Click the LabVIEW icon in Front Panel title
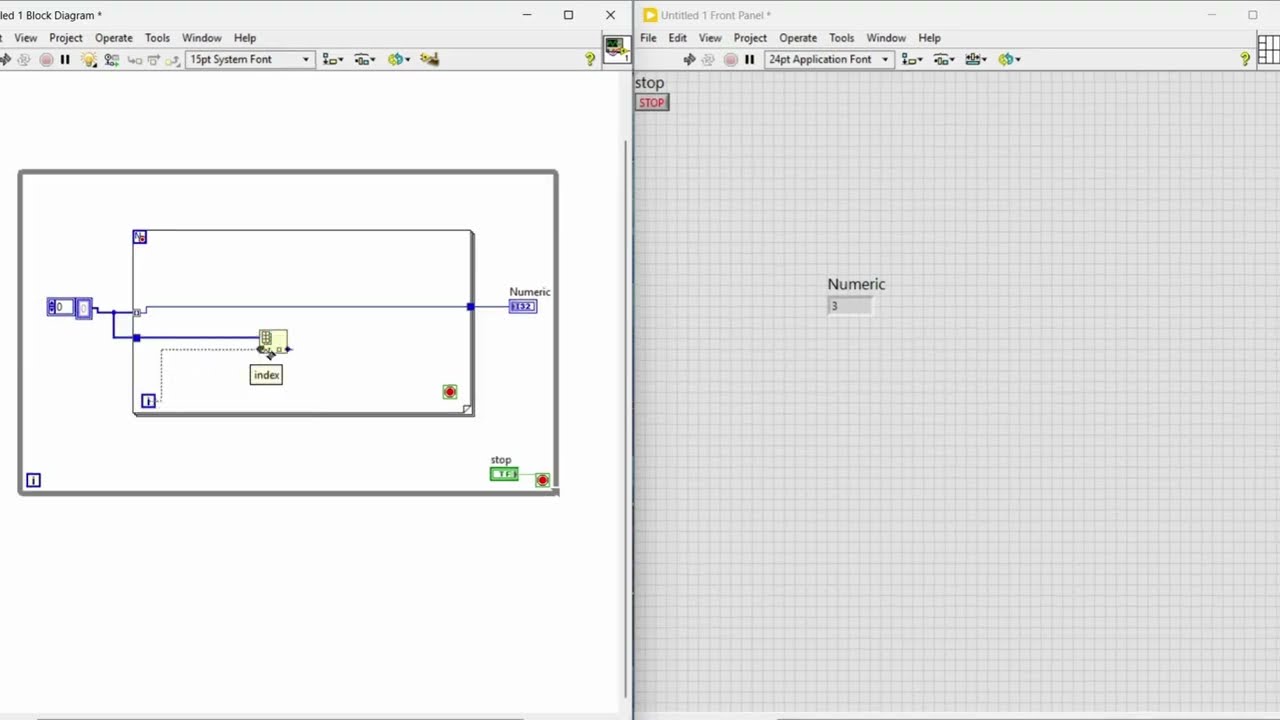The height and width of the screenshot is (720, 1280). [x=650, y=15]
